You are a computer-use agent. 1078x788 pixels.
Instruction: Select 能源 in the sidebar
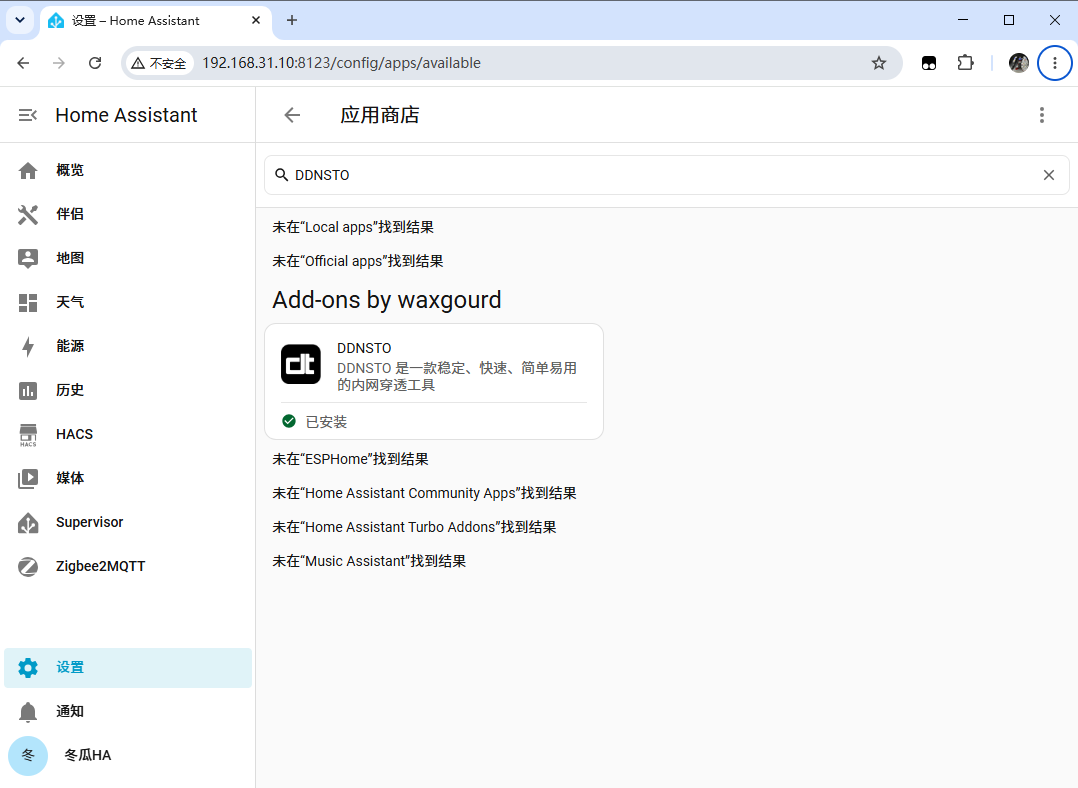pyautogui.click(x=70, y=347)
